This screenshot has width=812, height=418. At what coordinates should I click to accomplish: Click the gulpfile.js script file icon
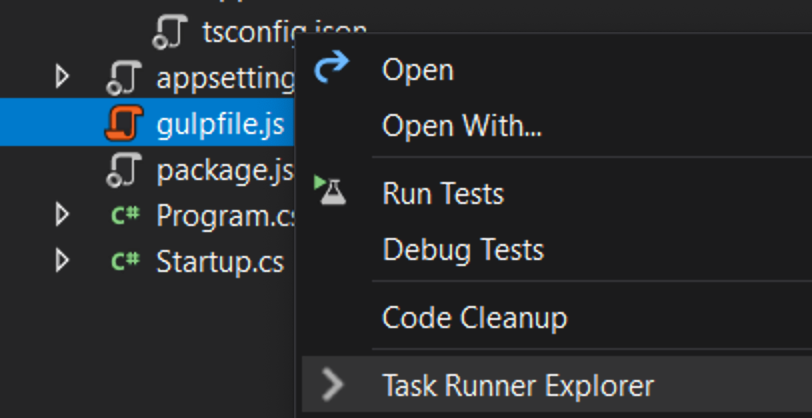(x=125, y=124)
